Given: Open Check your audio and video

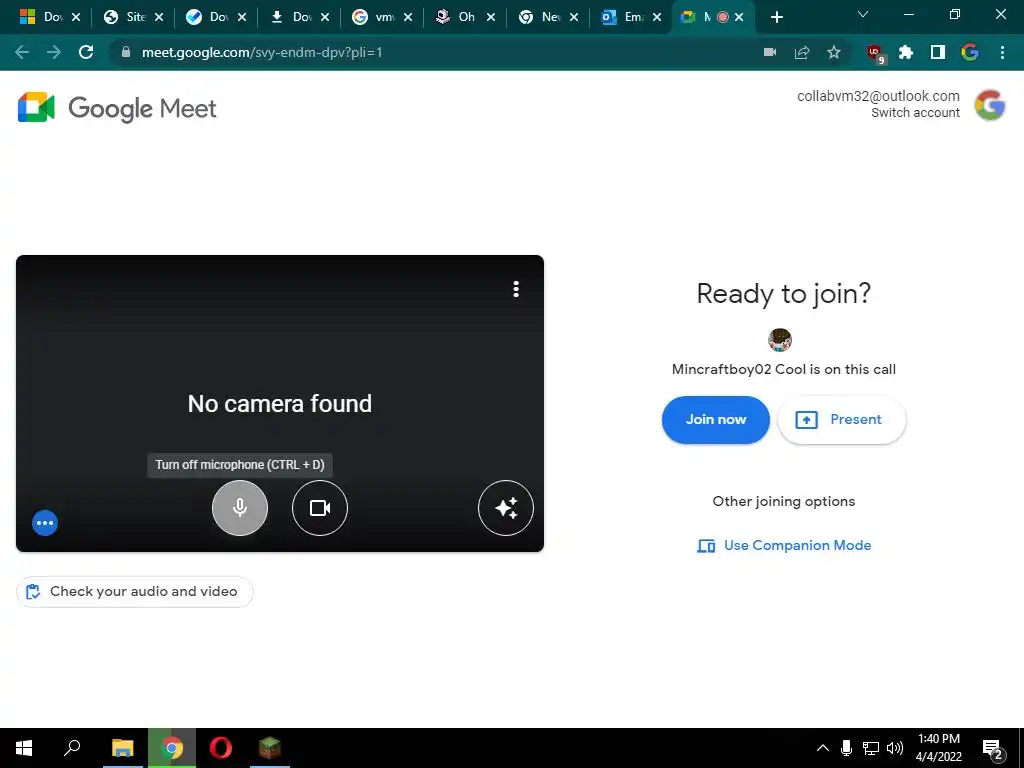Looking at the screenshot, I should (x=134, y=592).
